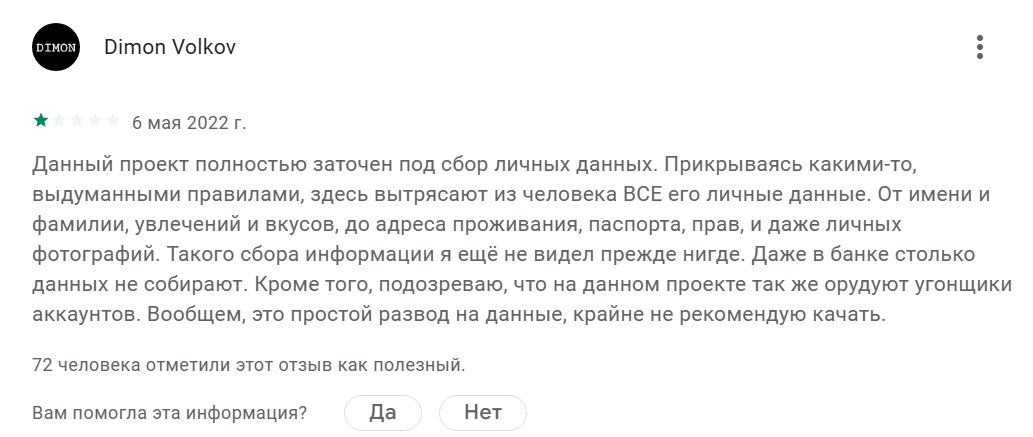This screenshot has height=437, width=1033.
Task: Click the third gray rating star
Action: pyautogui.click(x=76, y=122)
